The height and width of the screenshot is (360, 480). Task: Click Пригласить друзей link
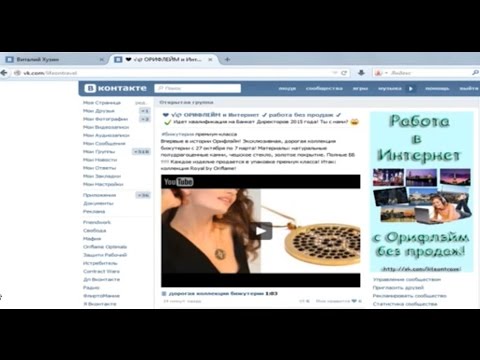[398, 288]
